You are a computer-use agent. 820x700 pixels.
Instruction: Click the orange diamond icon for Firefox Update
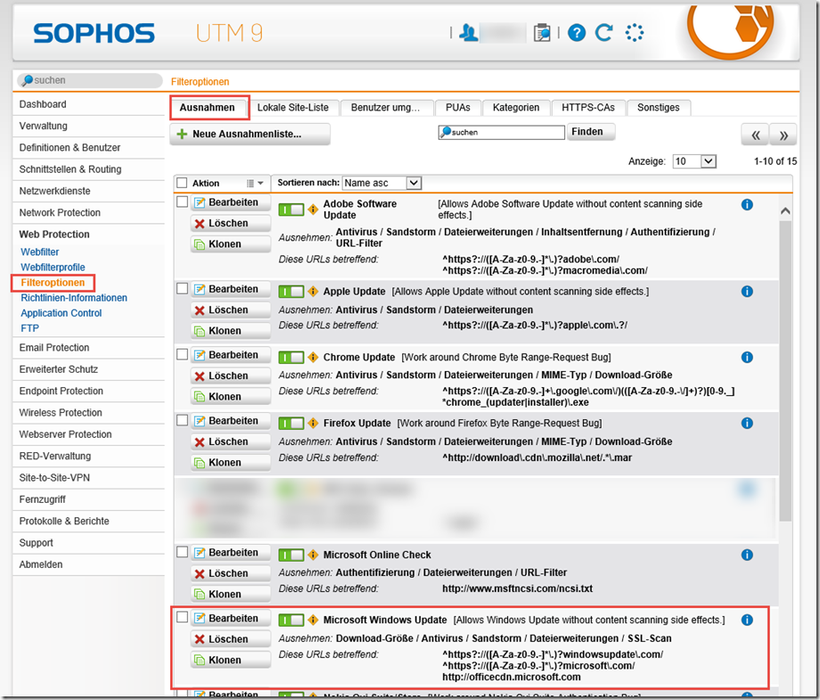pos(313,423)
